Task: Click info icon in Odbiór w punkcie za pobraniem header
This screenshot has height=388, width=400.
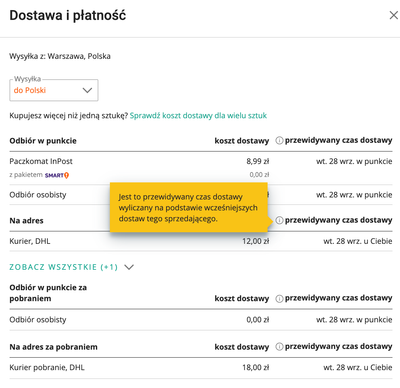Action: [x=279, y=298]
